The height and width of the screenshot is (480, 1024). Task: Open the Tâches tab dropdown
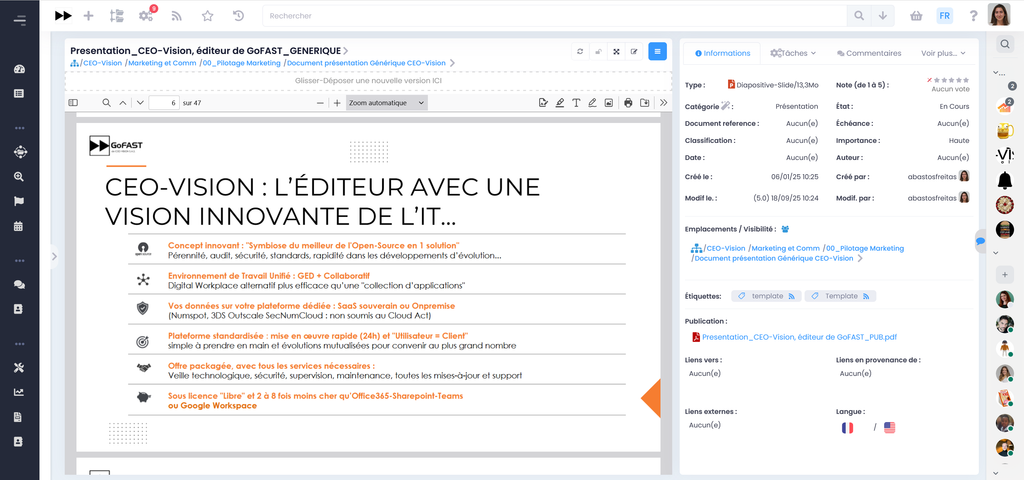pyautogui.click(x=793, y=53)
